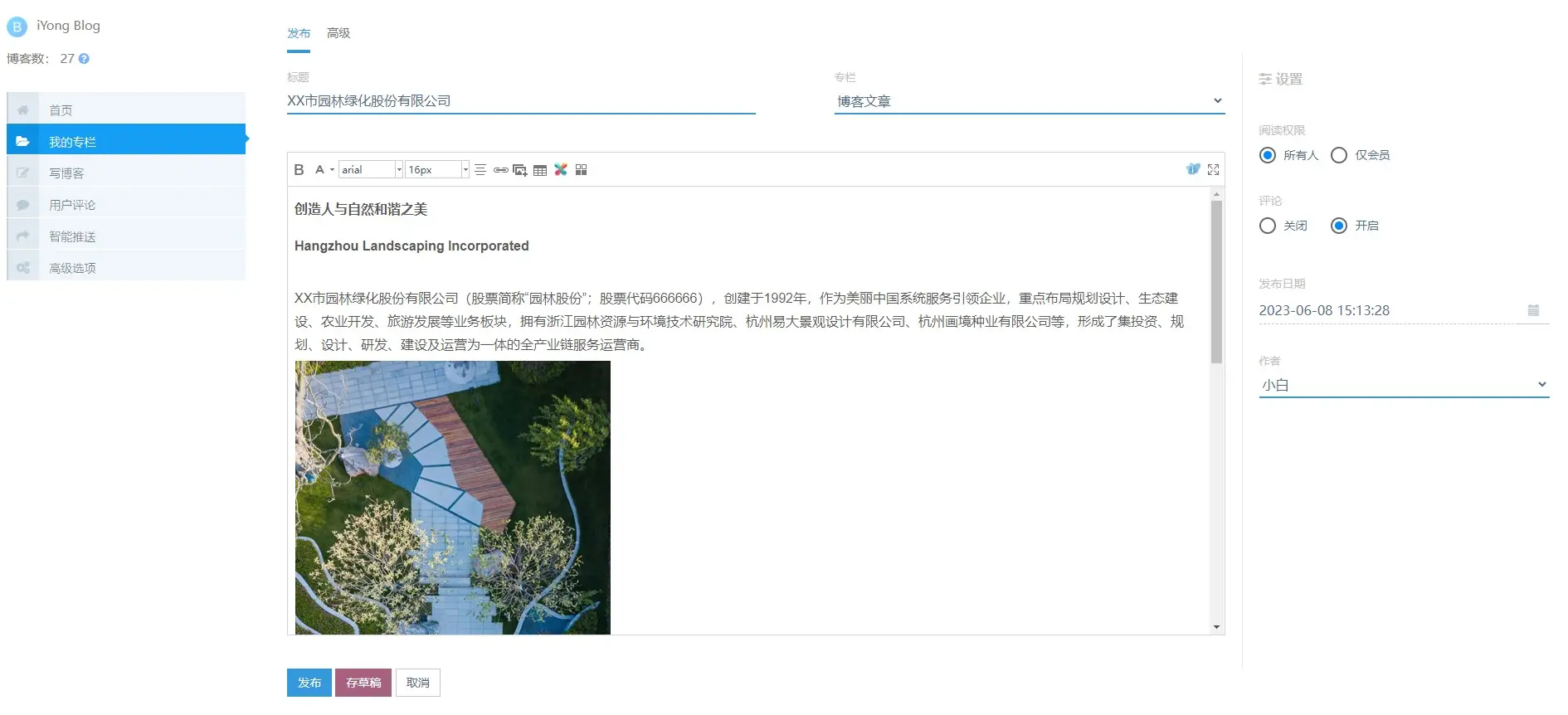This screenshot has width=1568, height=715.
Task: Enter fullscreen editor mode
Action: [x=1213, y=169]
